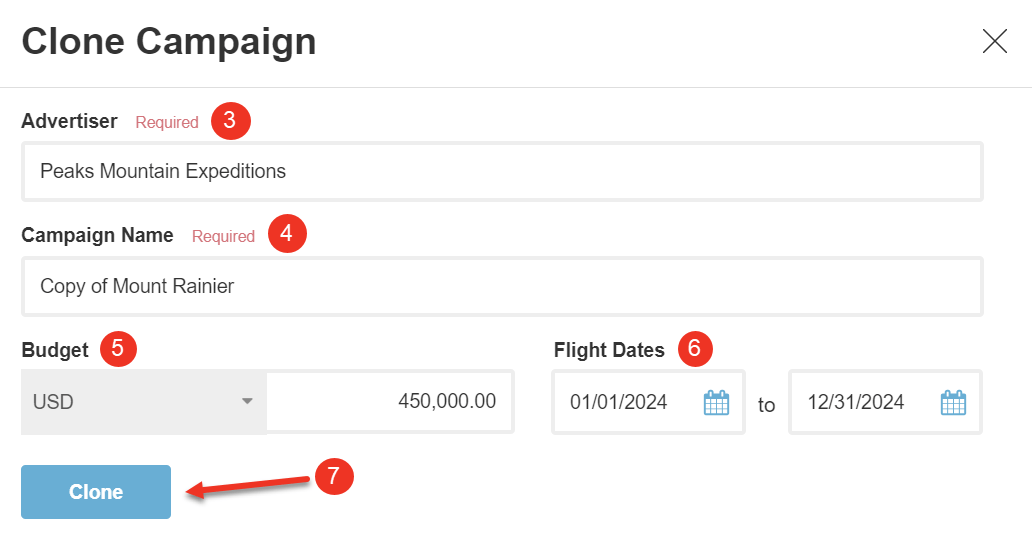The height and width of the screenshot is (550, 1032).
Task: Expand the USD currency dropdown arrow
Action: 247,402
